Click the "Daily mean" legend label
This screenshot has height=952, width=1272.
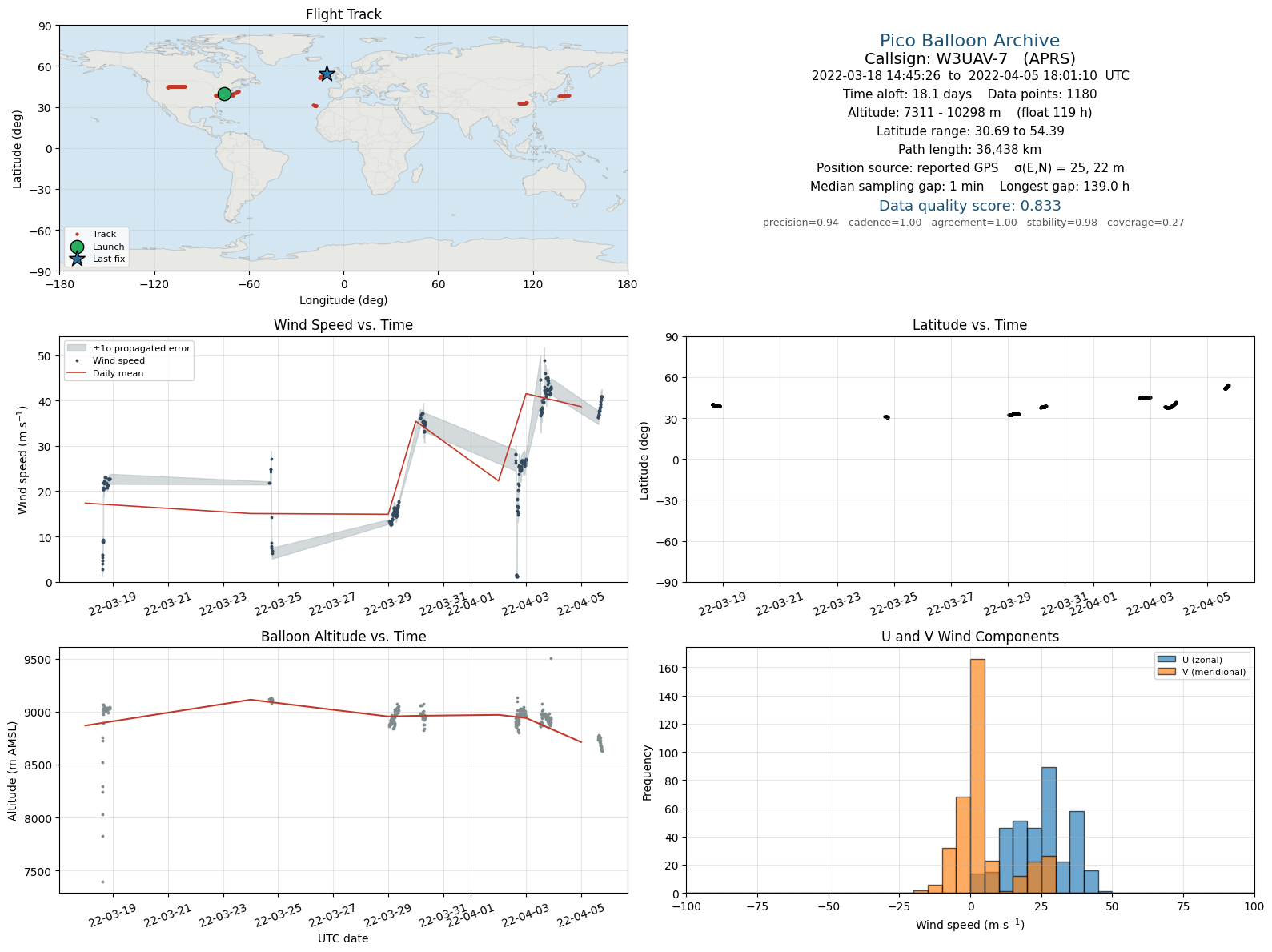118,373
